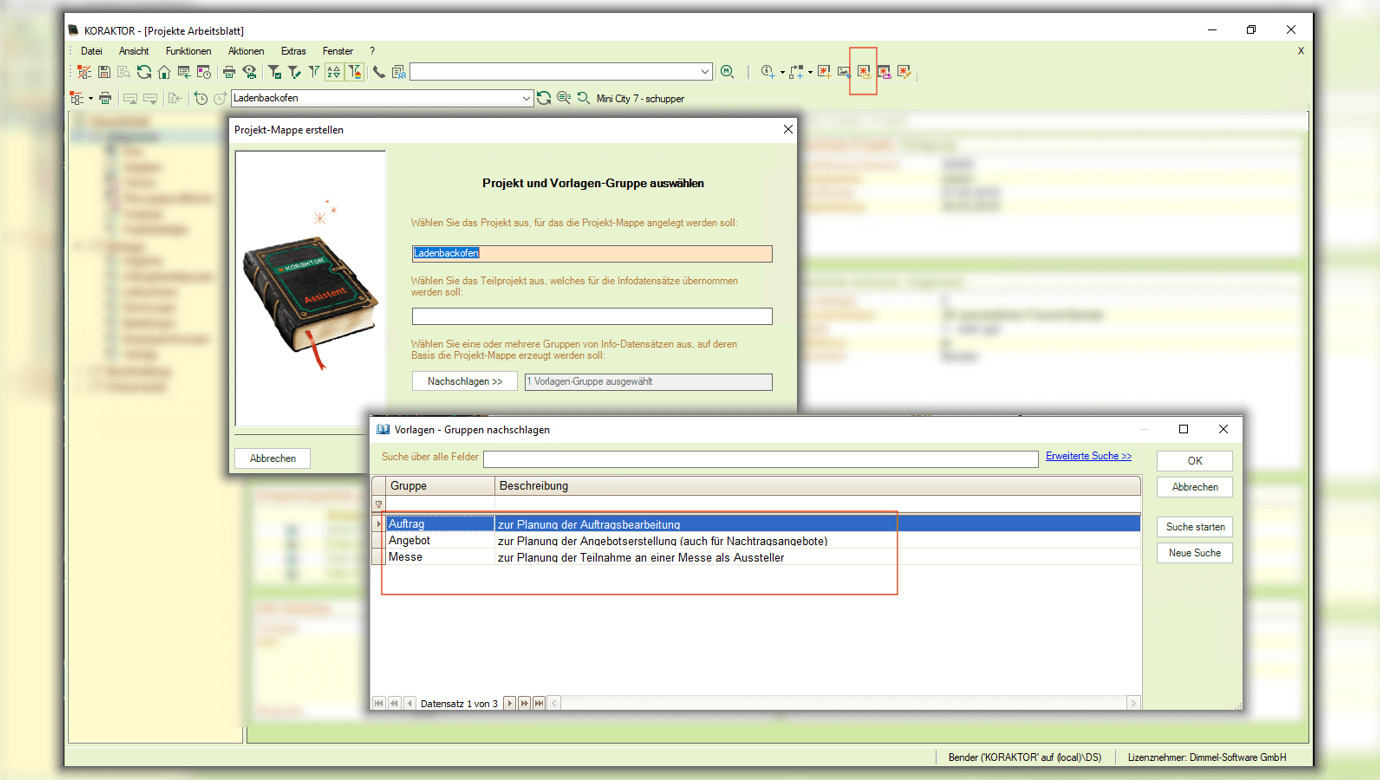Open the filter row funnel in grid
Viewport: 1380px width, 780px height.
(x=379, y=505)
